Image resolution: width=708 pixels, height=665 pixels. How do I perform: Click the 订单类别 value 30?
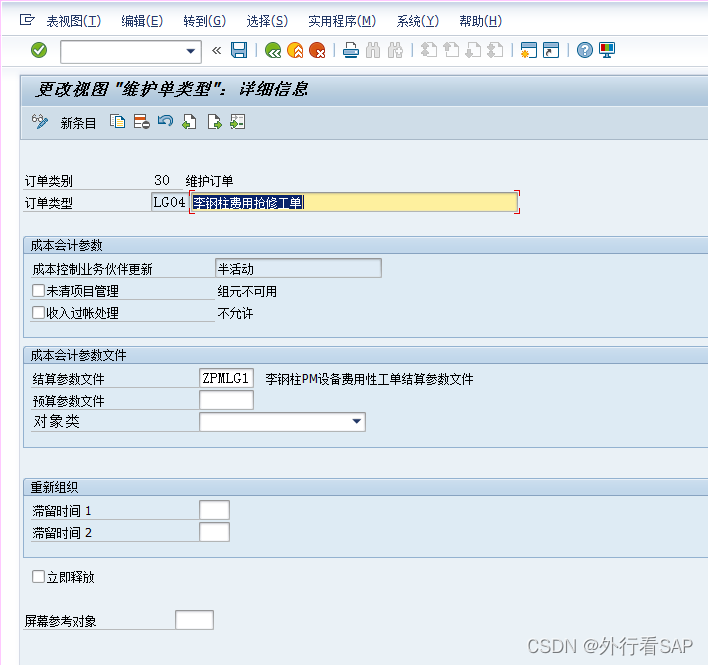click(162, 181)
